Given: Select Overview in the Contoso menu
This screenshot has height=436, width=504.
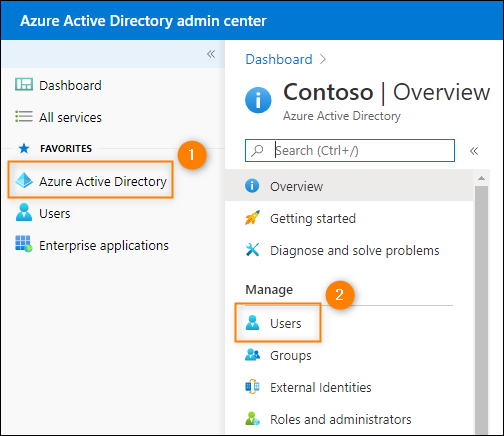Looking at the screenshot, I should pyautogui.click(x=349, y=186).
